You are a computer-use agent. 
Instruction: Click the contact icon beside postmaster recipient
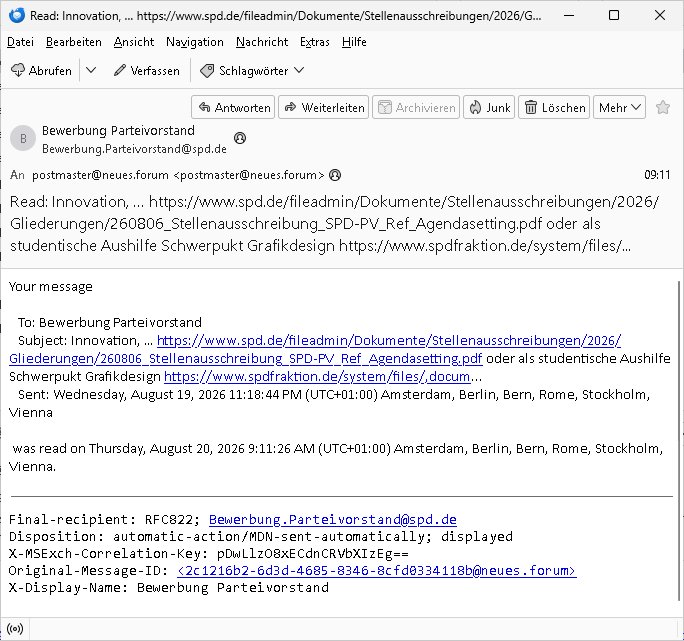pyautogui.click(x=335, y=175)
